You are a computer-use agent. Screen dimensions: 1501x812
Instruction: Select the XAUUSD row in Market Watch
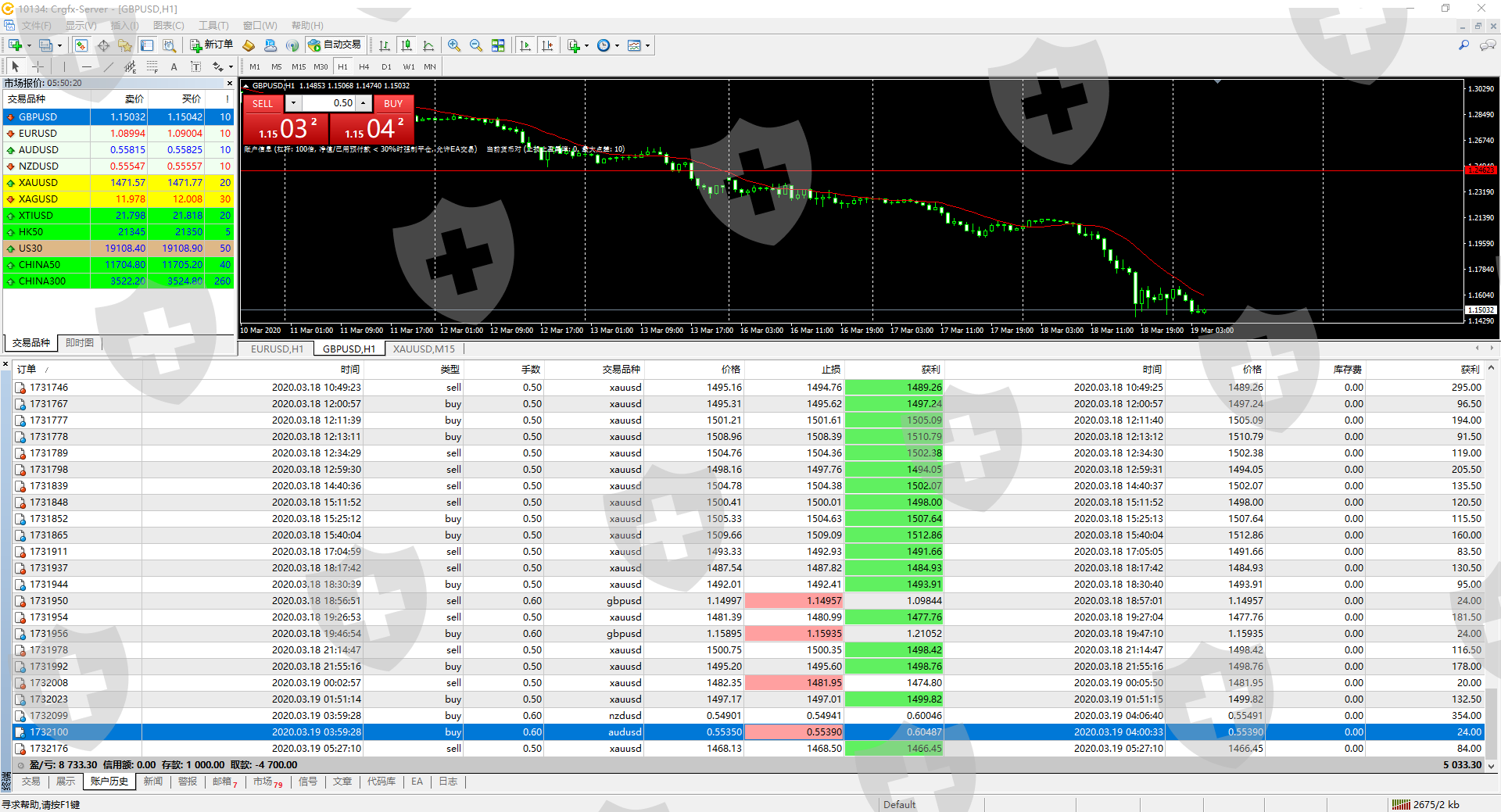38,183
